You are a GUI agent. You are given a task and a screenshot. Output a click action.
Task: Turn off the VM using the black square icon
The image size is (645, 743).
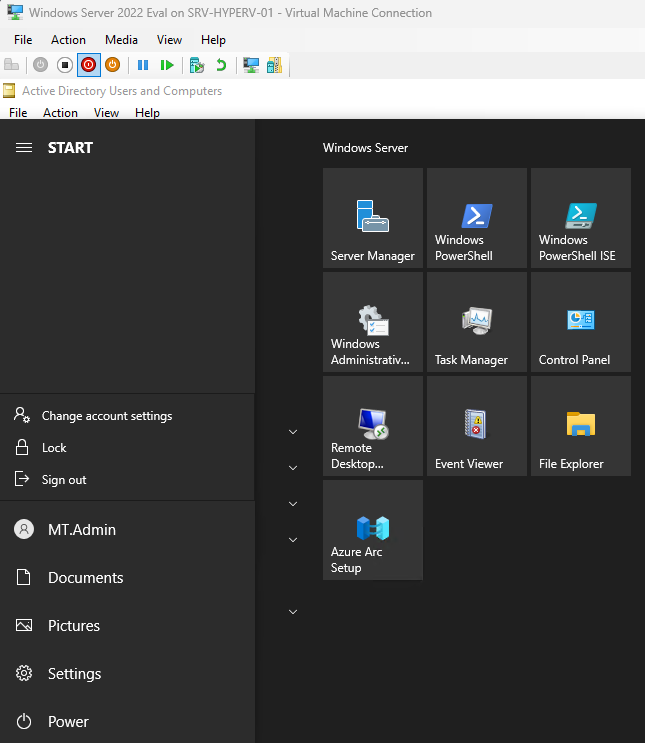coord(64,65)
